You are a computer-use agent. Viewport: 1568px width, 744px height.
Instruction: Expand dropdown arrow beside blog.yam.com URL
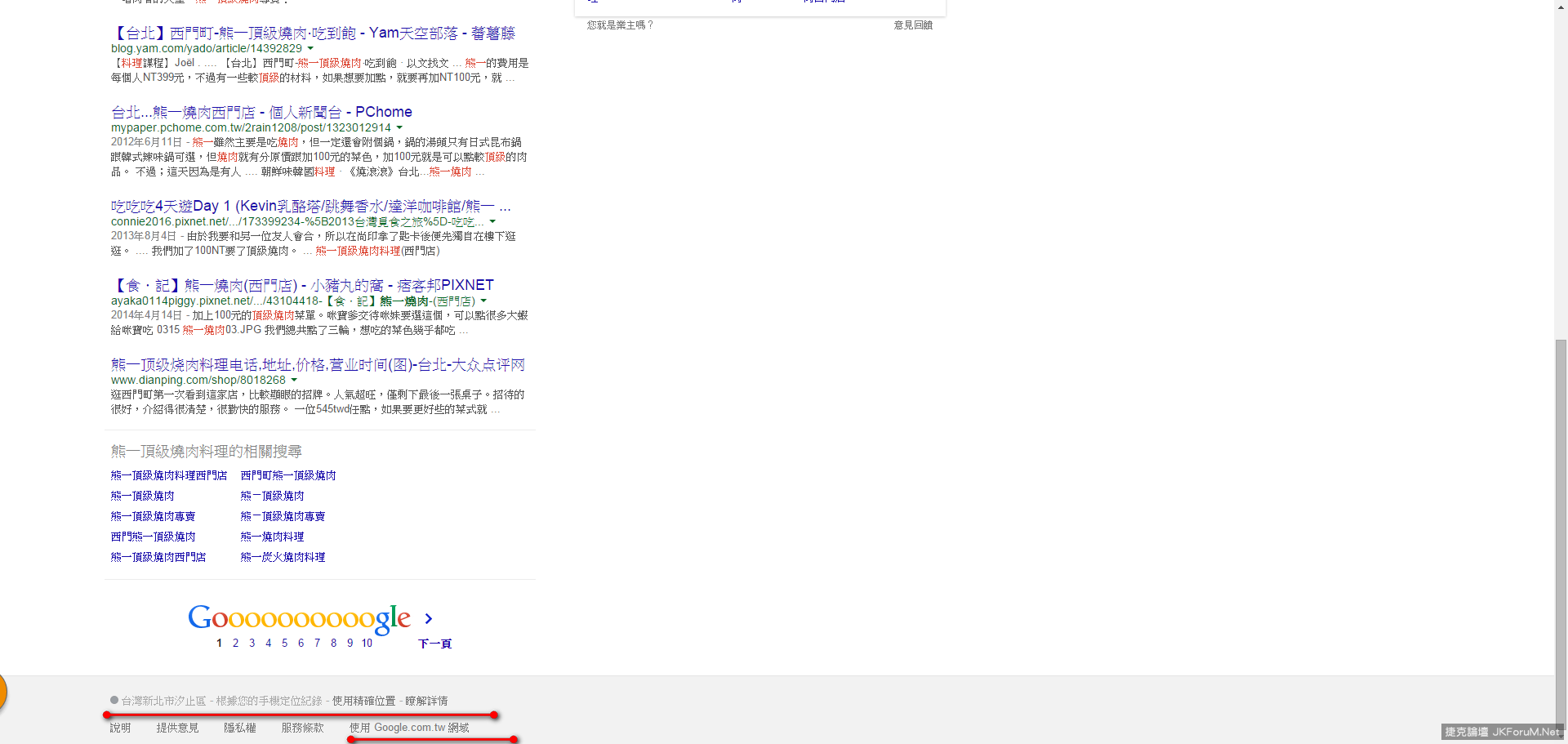pyautogui.click(x=310, y=49)
